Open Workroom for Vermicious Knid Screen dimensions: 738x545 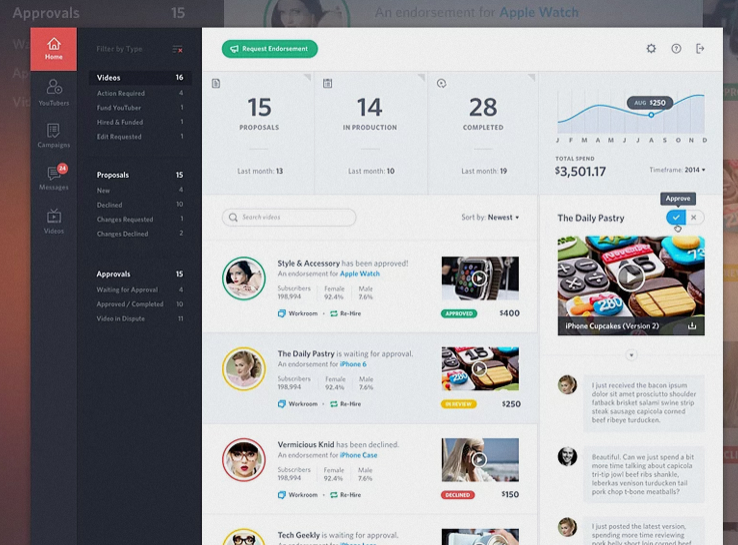297,495
